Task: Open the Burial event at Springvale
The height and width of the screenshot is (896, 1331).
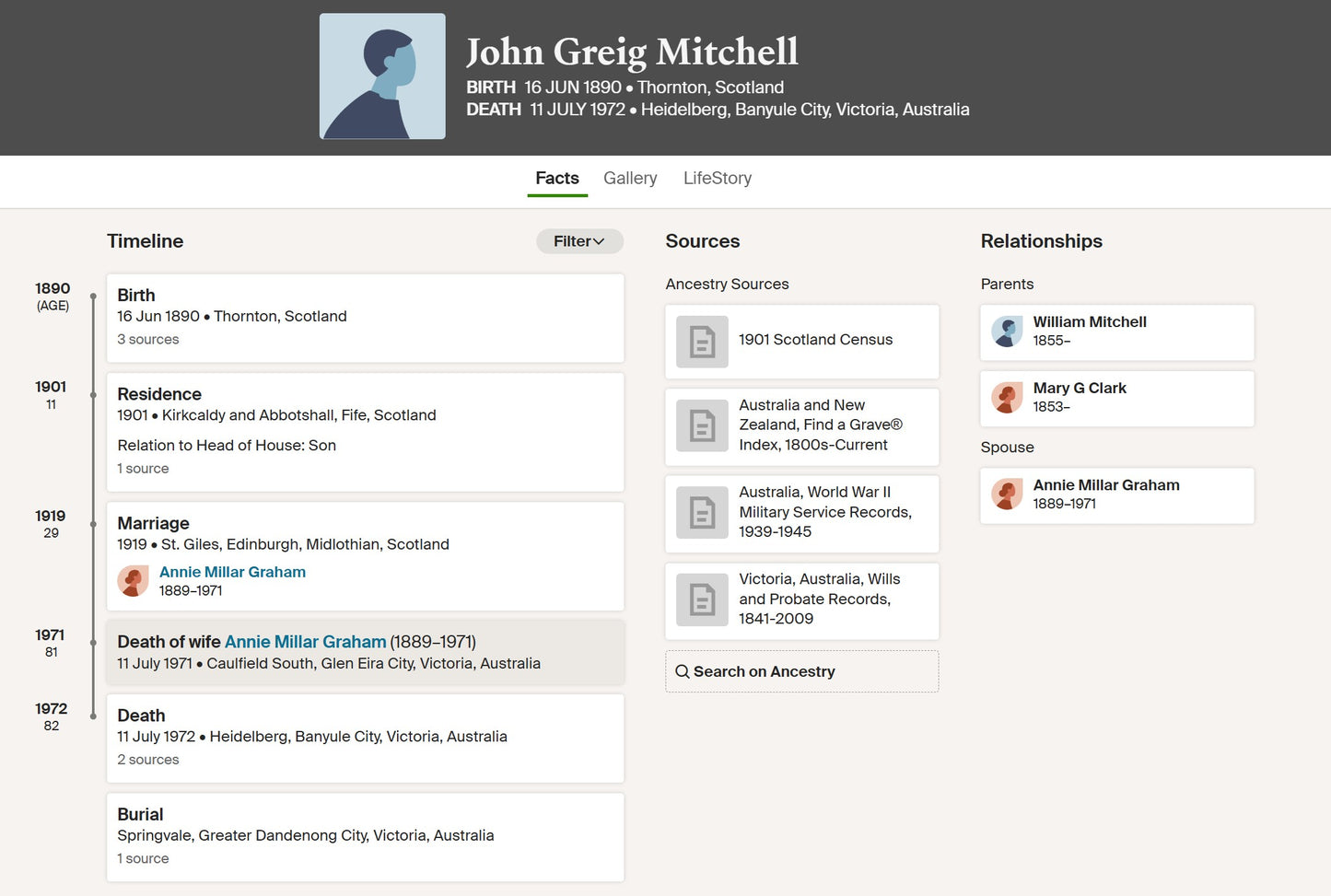Action: [366, 837]
